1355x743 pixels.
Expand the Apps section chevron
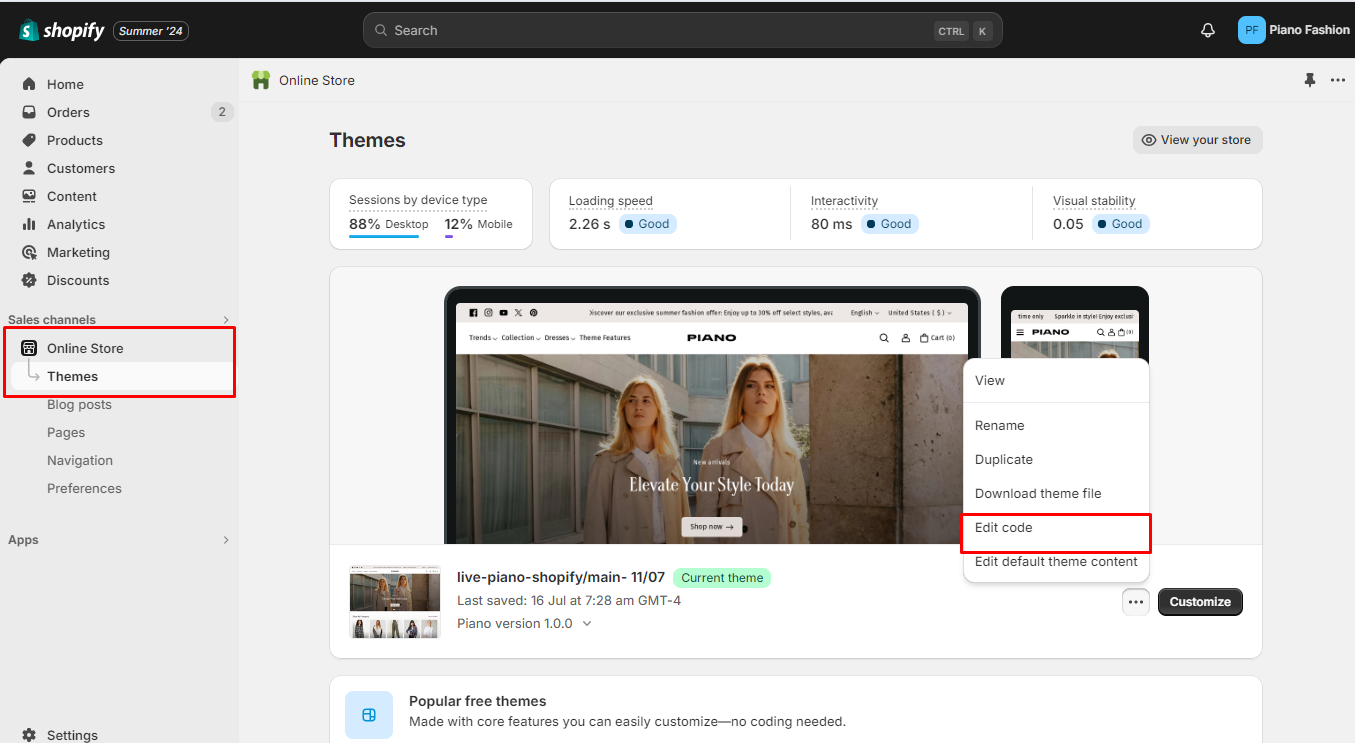click(x=226, y=540)
